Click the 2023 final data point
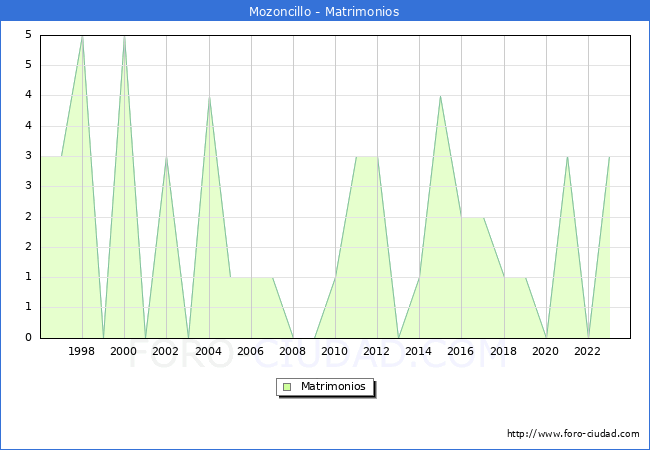 click(609, 157)
